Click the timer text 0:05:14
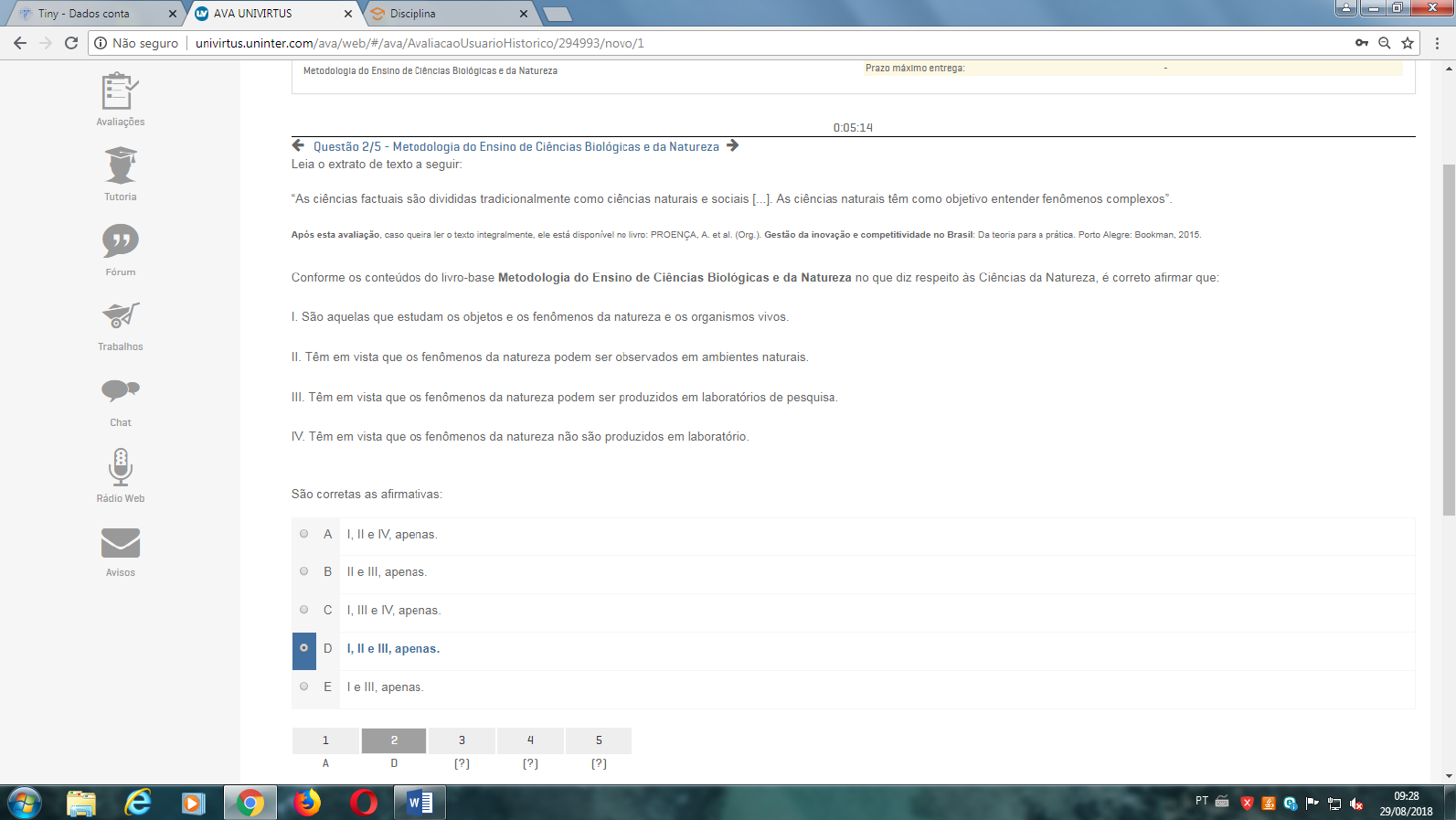 pyautogui.click(x=853, y=128)
